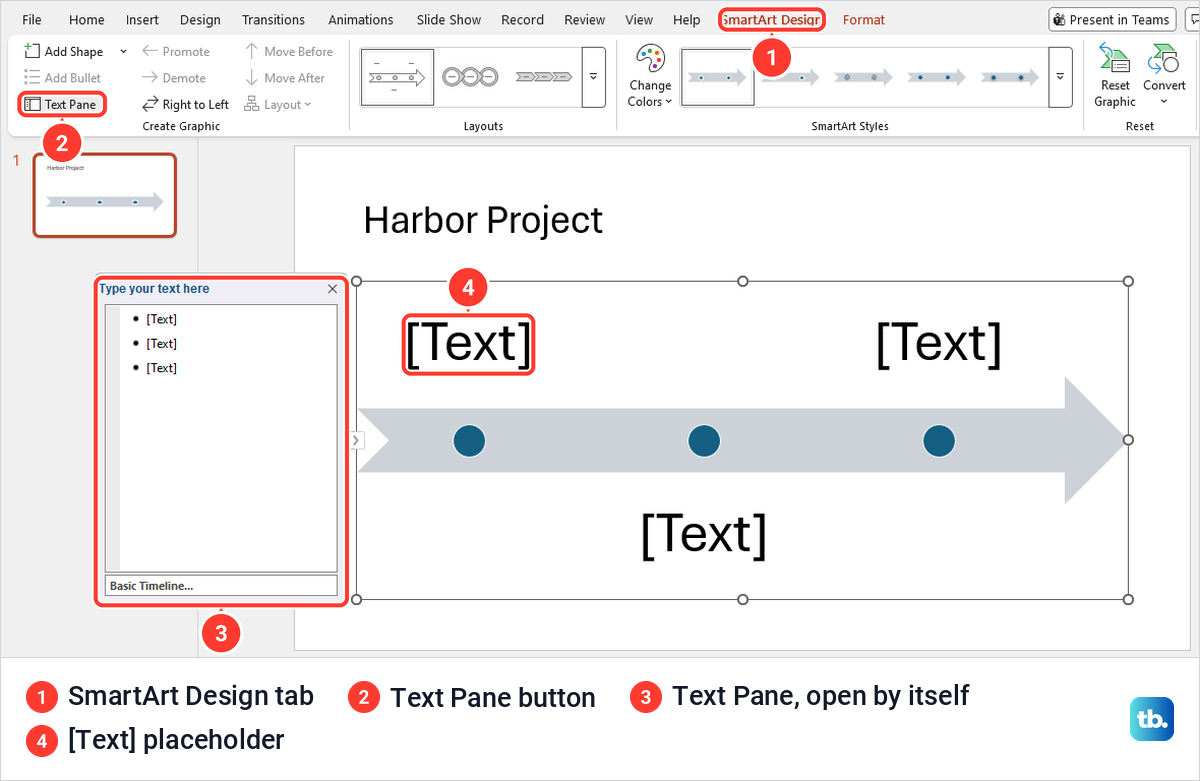The image size is (1200, 781).
Task: Click the third timeline circle marker
Action: pos(938,440)
